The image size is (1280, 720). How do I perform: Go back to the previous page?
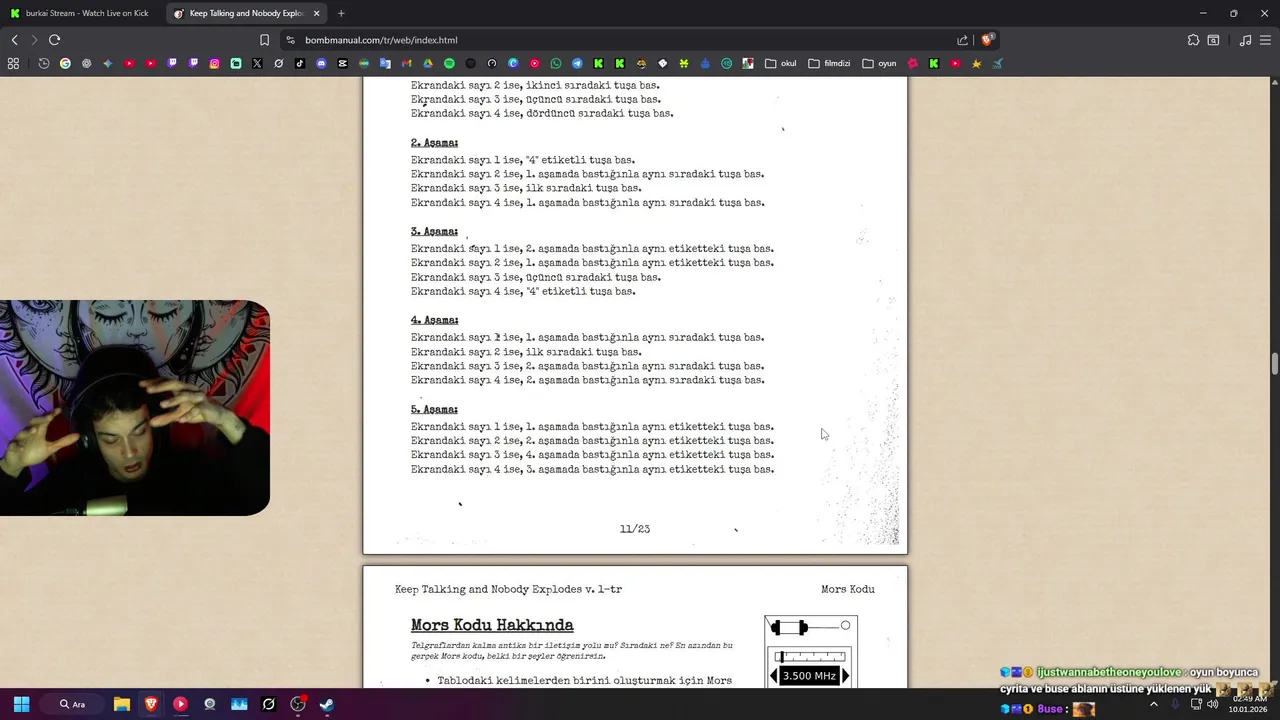click(x=14, y=40)
